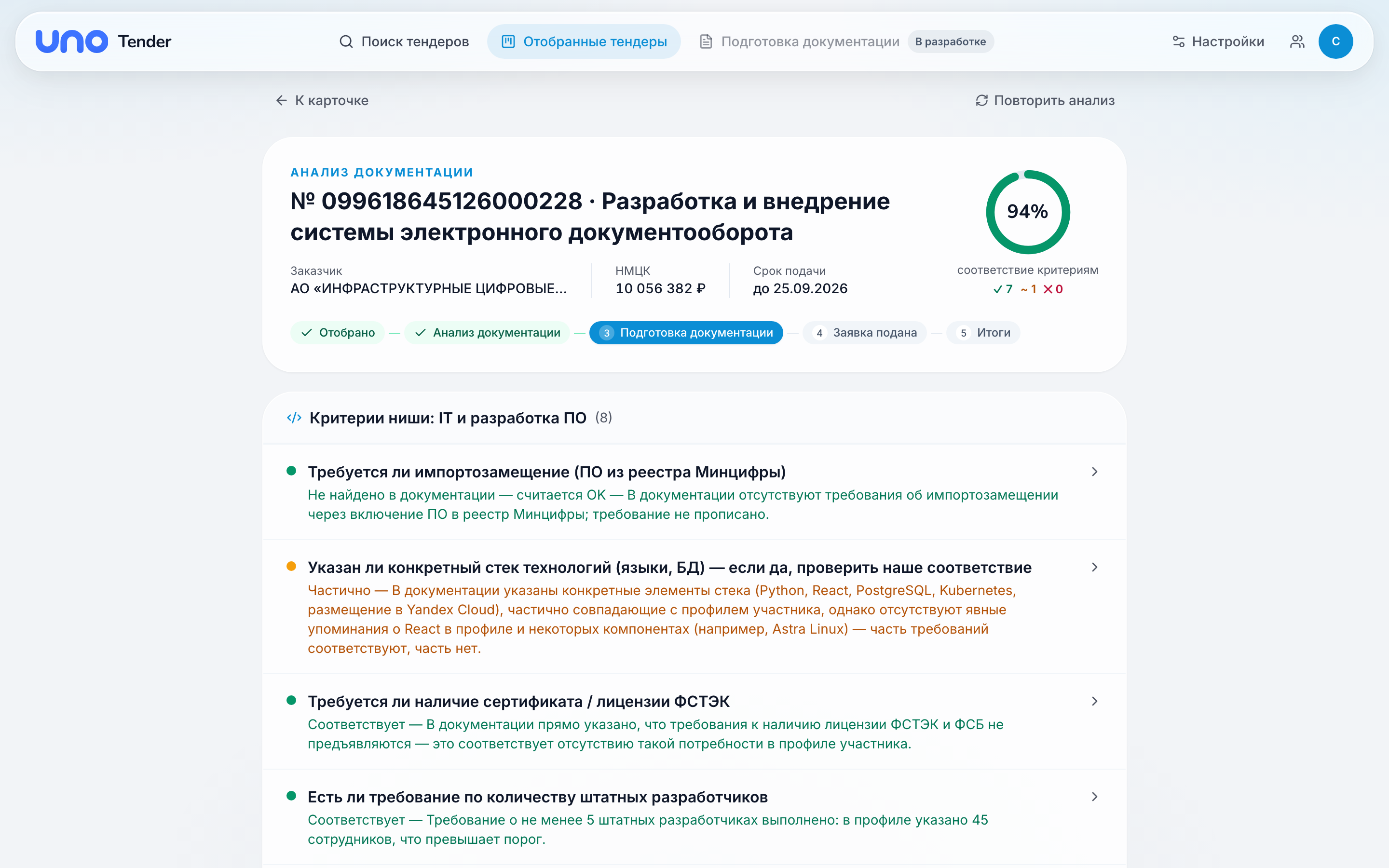
Task: Open the users team icon
Action: pos(1297,41)
